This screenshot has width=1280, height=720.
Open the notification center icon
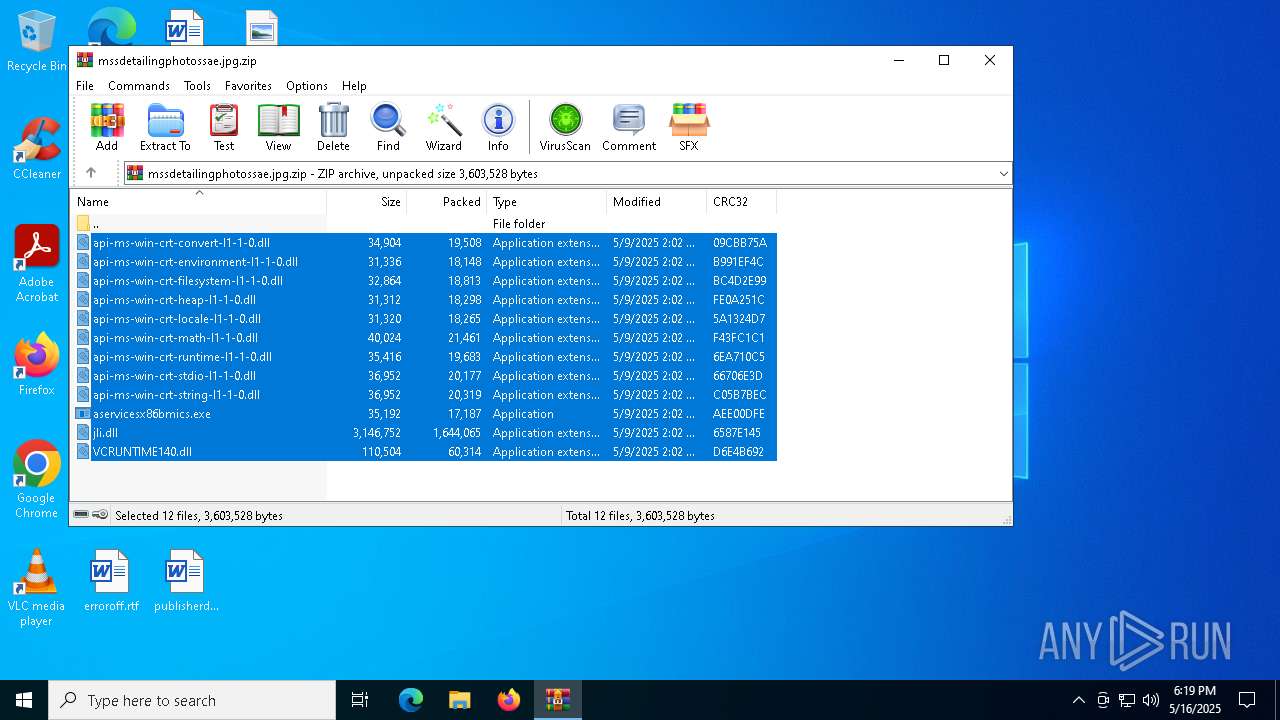point(1247,700)
